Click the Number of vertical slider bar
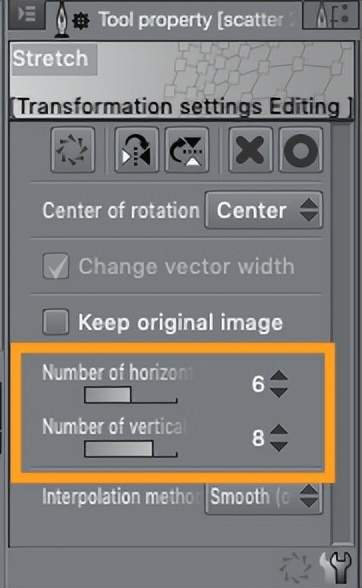Screen dimensions: 362x588 pos(131,449)
